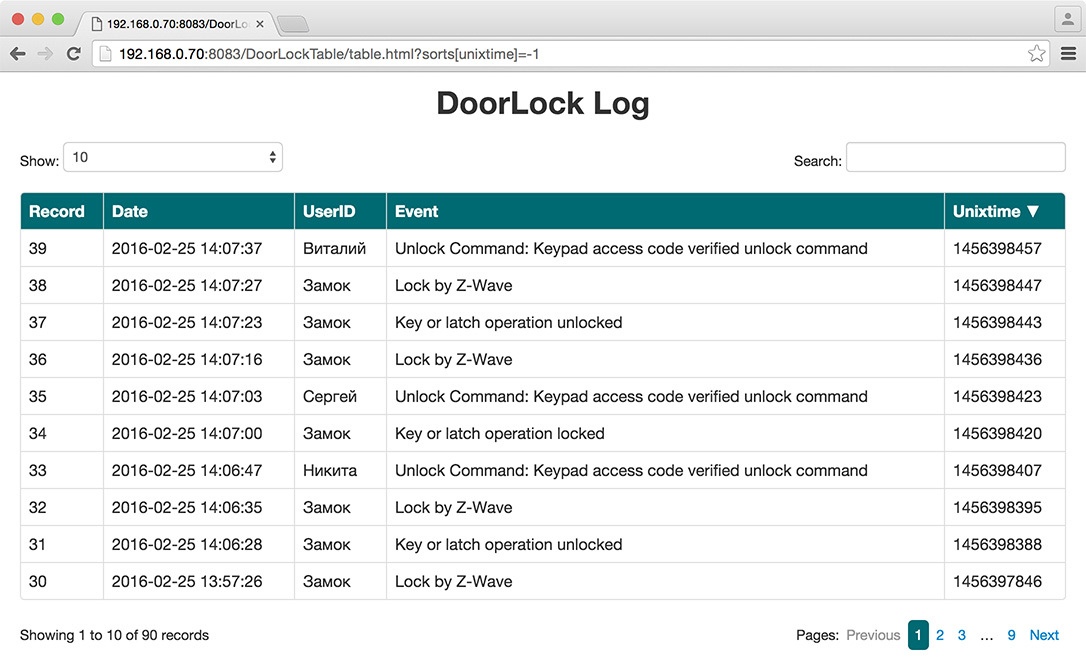Bookmark this page with star icon
The width and height of the screenshot is (1086, 660).
(x=1037, y=54)
